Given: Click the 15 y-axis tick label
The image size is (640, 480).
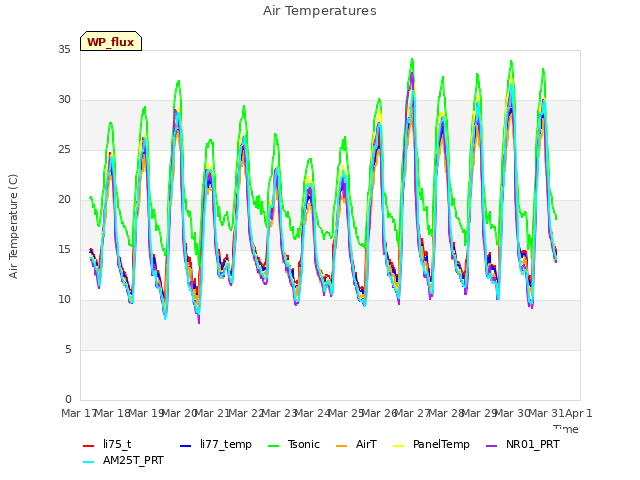Looking at the screenshot, I should (x=64, y=250).
